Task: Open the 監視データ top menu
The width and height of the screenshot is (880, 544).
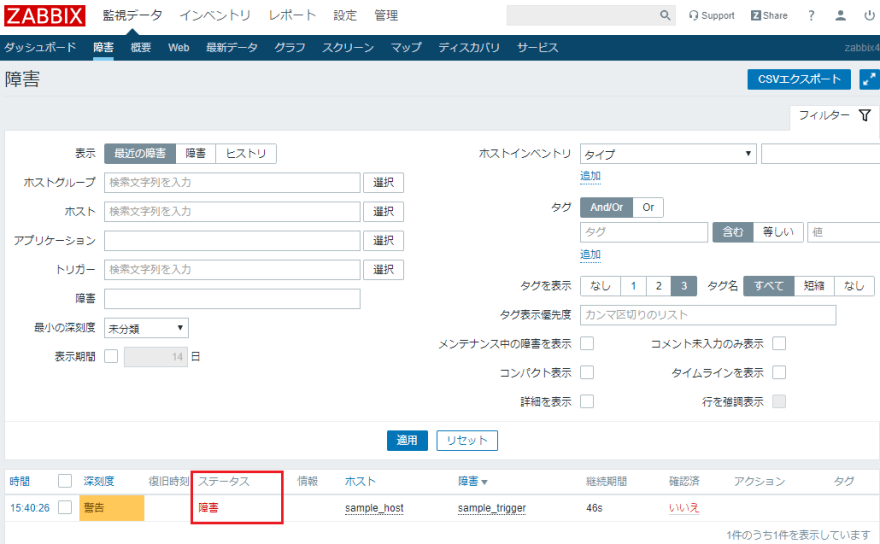Action: pos(132,15)
